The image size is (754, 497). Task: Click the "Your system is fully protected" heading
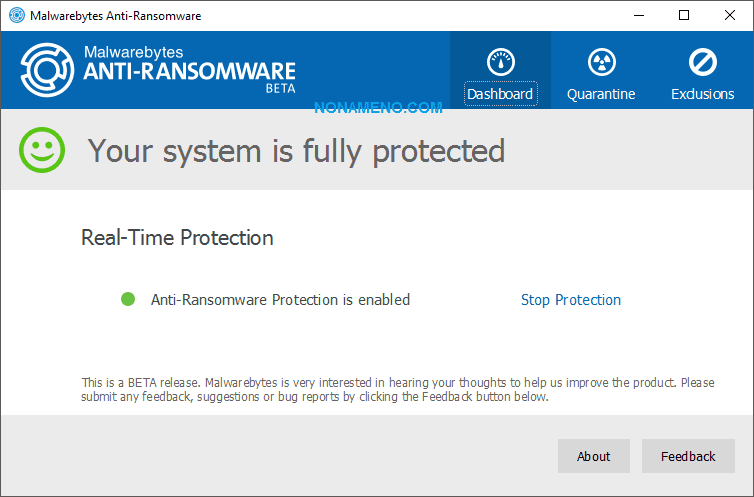click(x=296, y=151)
